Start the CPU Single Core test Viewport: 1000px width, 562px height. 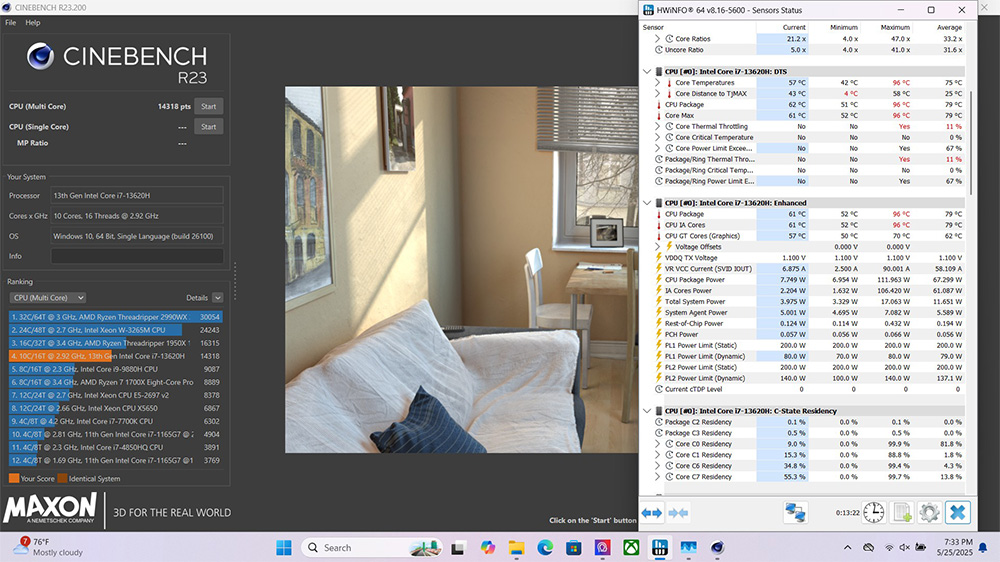[x=209, y=127]
